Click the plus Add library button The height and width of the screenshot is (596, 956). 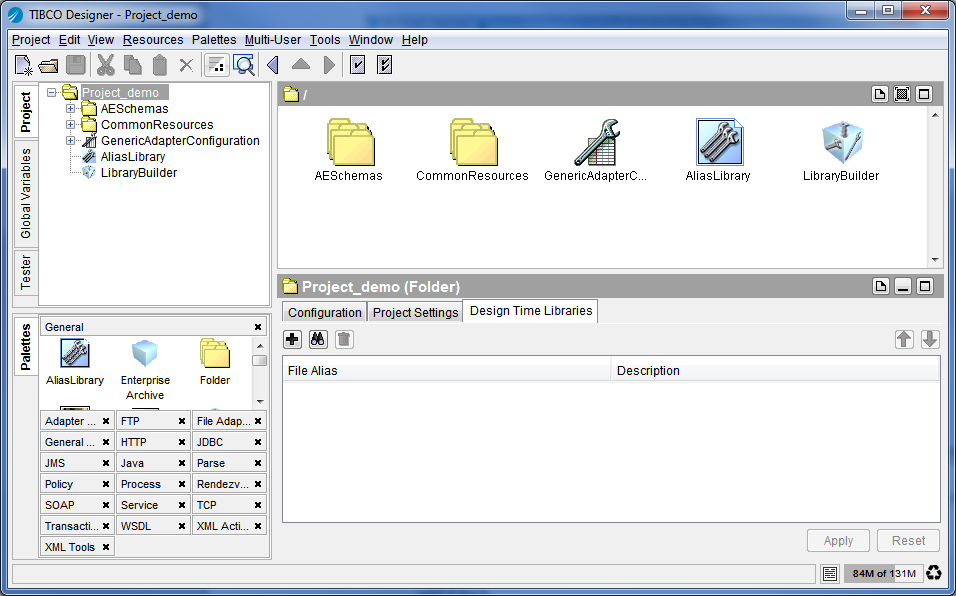[x=293, y=339]
